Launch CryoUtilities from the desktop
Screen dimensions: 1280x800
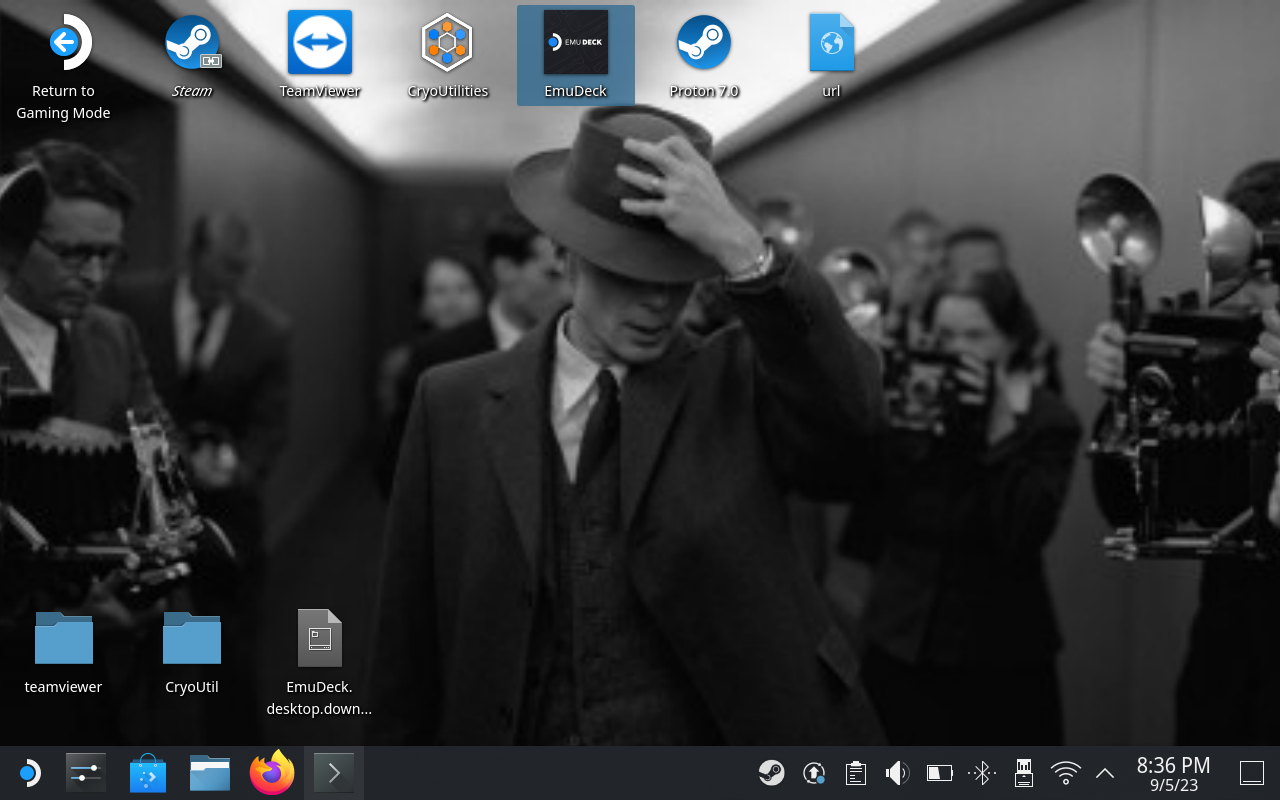tap(447, 45)
